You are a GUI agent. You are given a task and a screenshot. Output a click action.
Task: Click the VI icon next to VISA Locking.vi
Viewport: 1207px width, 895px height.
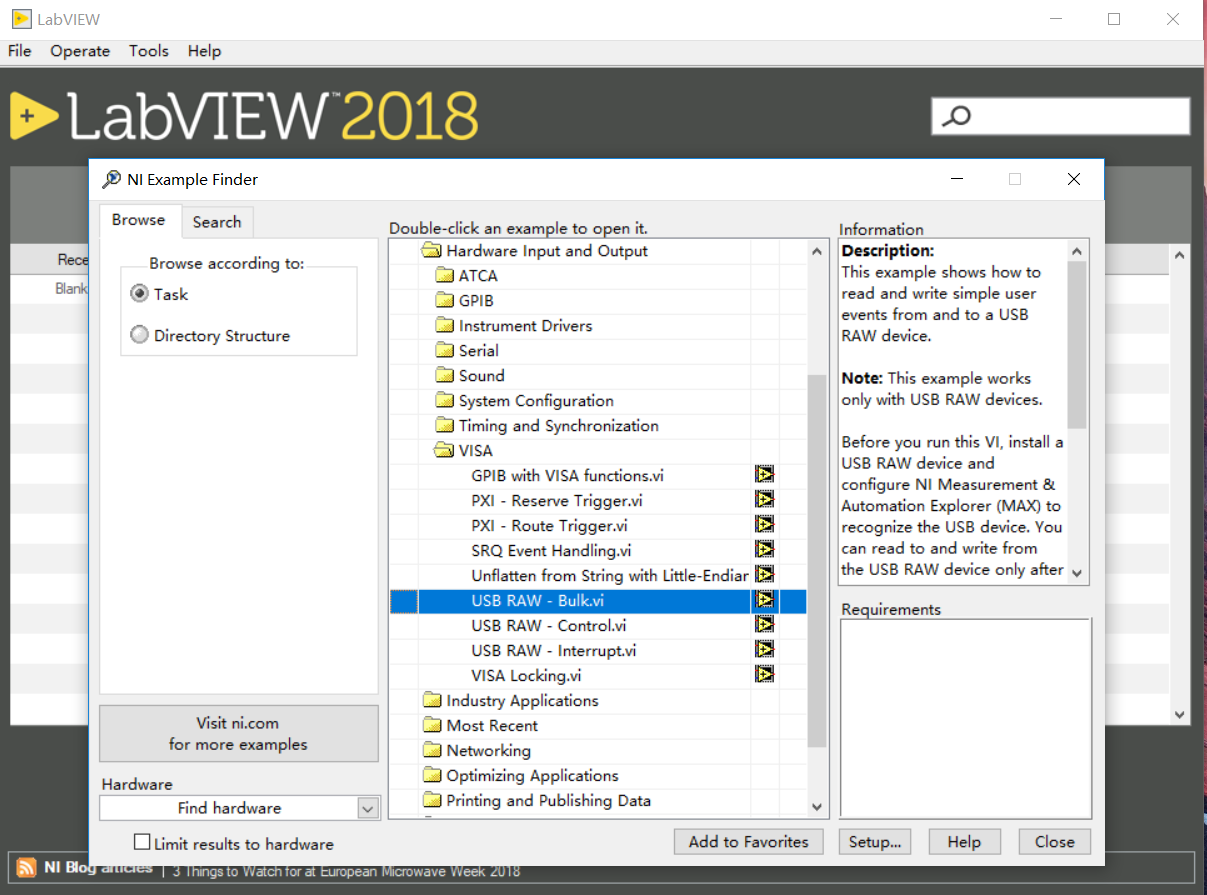764,674
